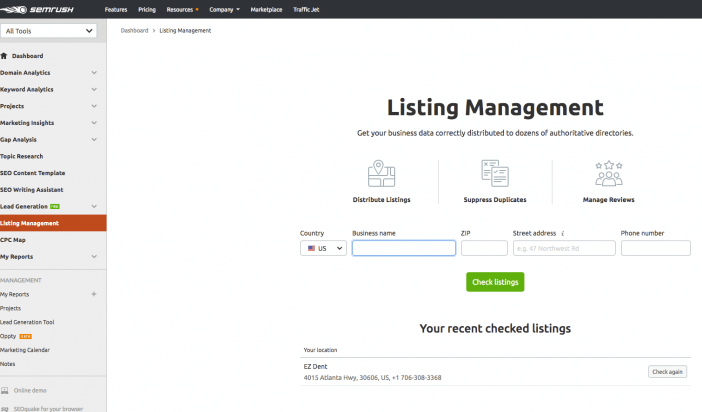Click the Manage Reviews people icon
Image resolution: width=702 pixels, height=412 pixels.
click(x=608, y=173)
